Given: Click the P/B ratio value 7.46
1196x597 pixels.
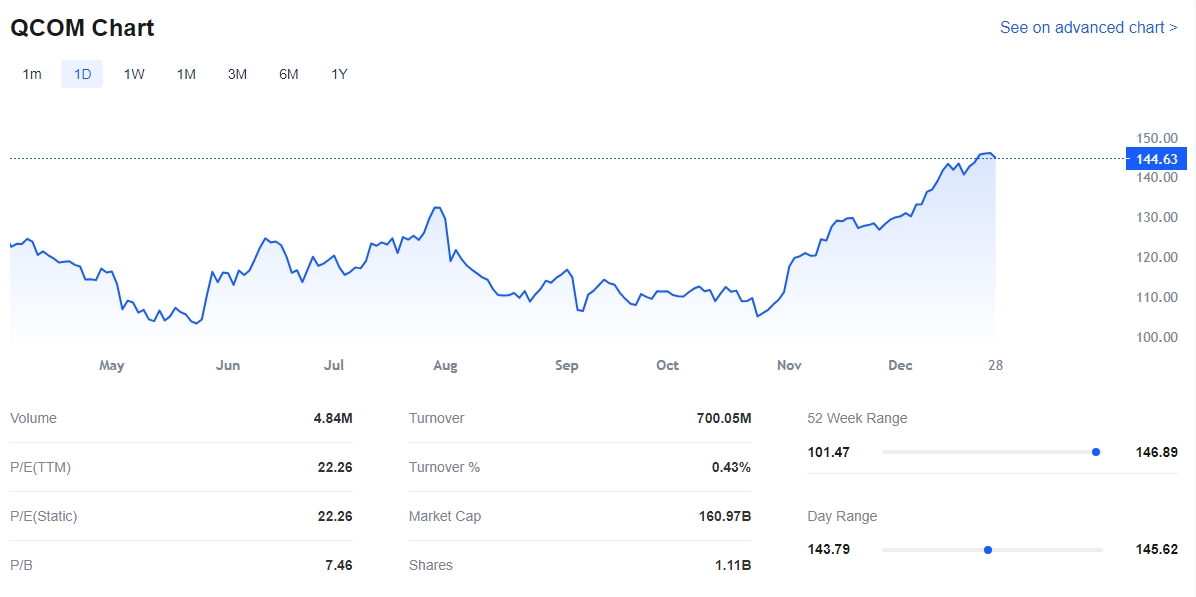Looking at the screenshot, I should tap(338, 566).
